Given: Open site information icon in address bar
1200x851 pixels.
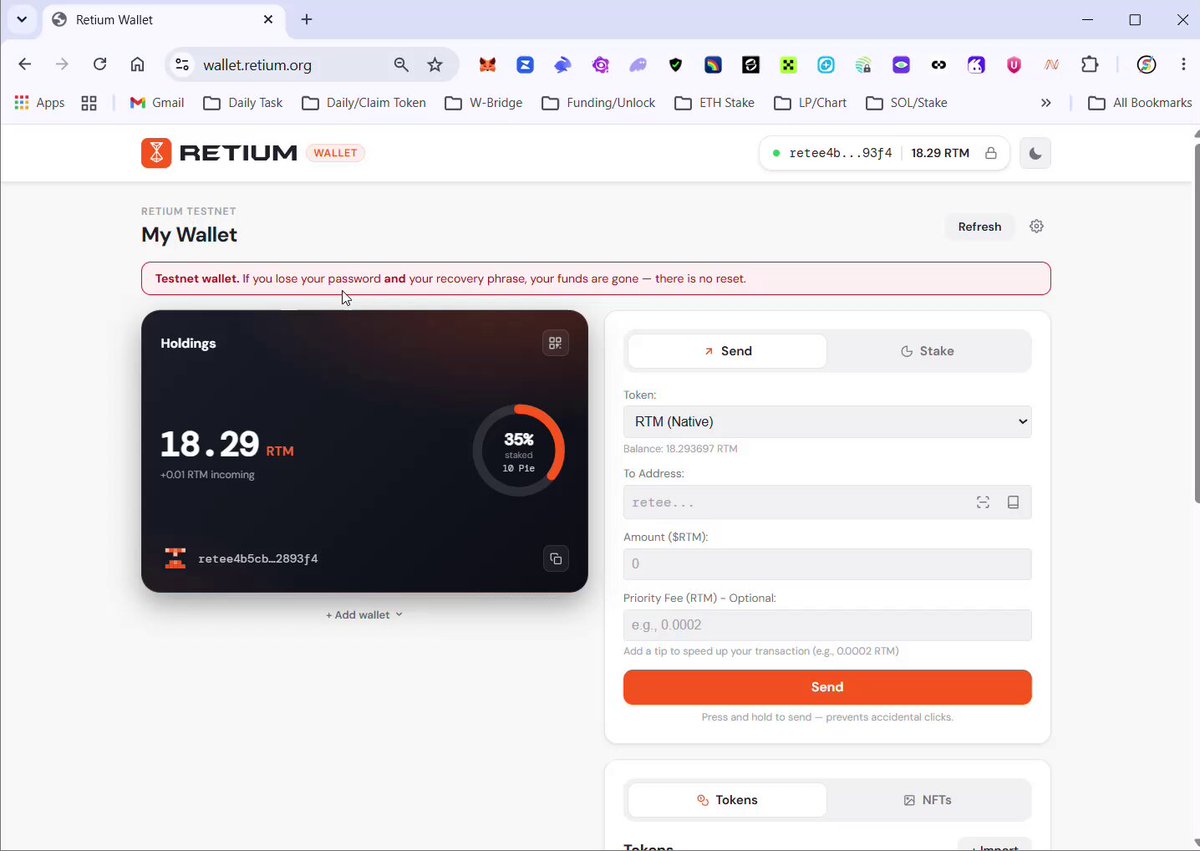Looking at the screenshot, I should [x=181, y=65].
